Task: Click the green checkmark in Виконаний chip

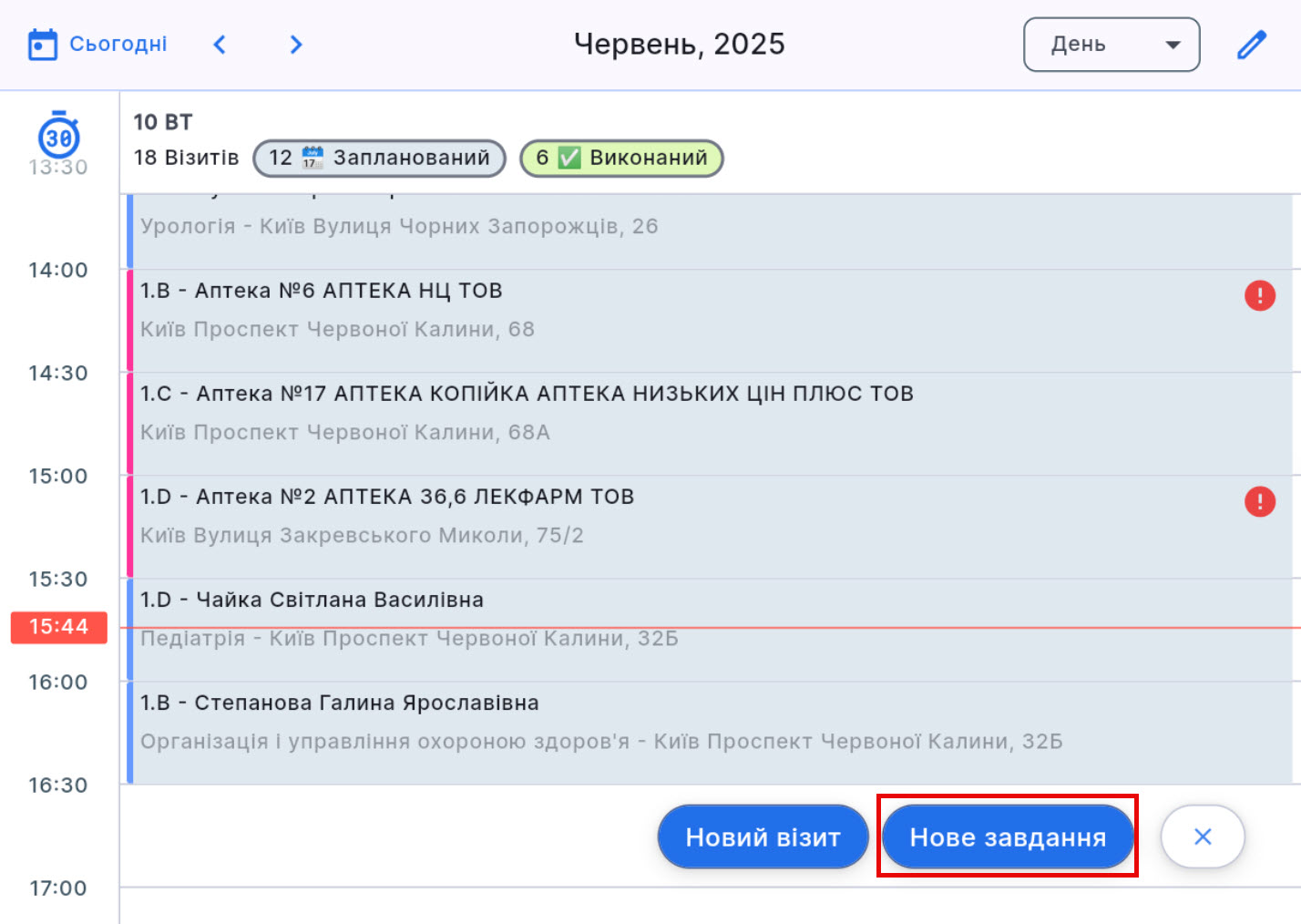Action: click(x=569, y=157)
